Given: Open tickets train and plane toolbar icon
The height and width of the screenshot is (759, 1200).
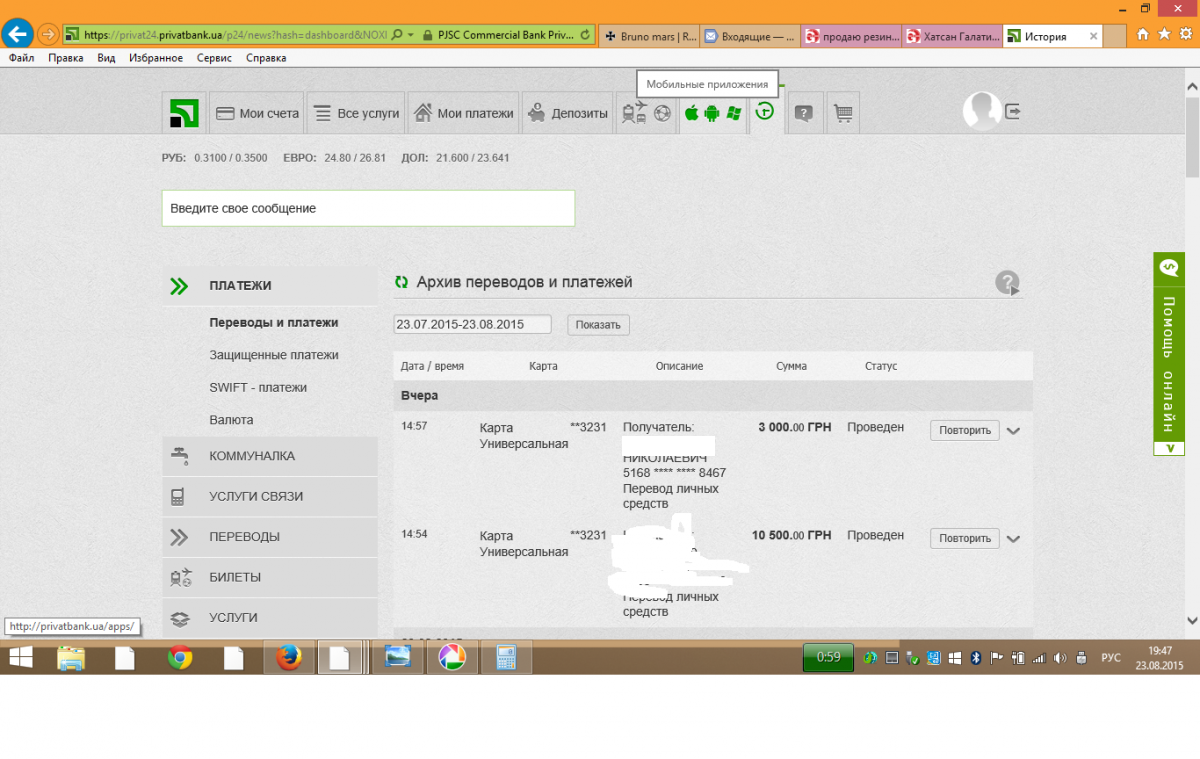Looking at the screenshot, I should point(634,113).
